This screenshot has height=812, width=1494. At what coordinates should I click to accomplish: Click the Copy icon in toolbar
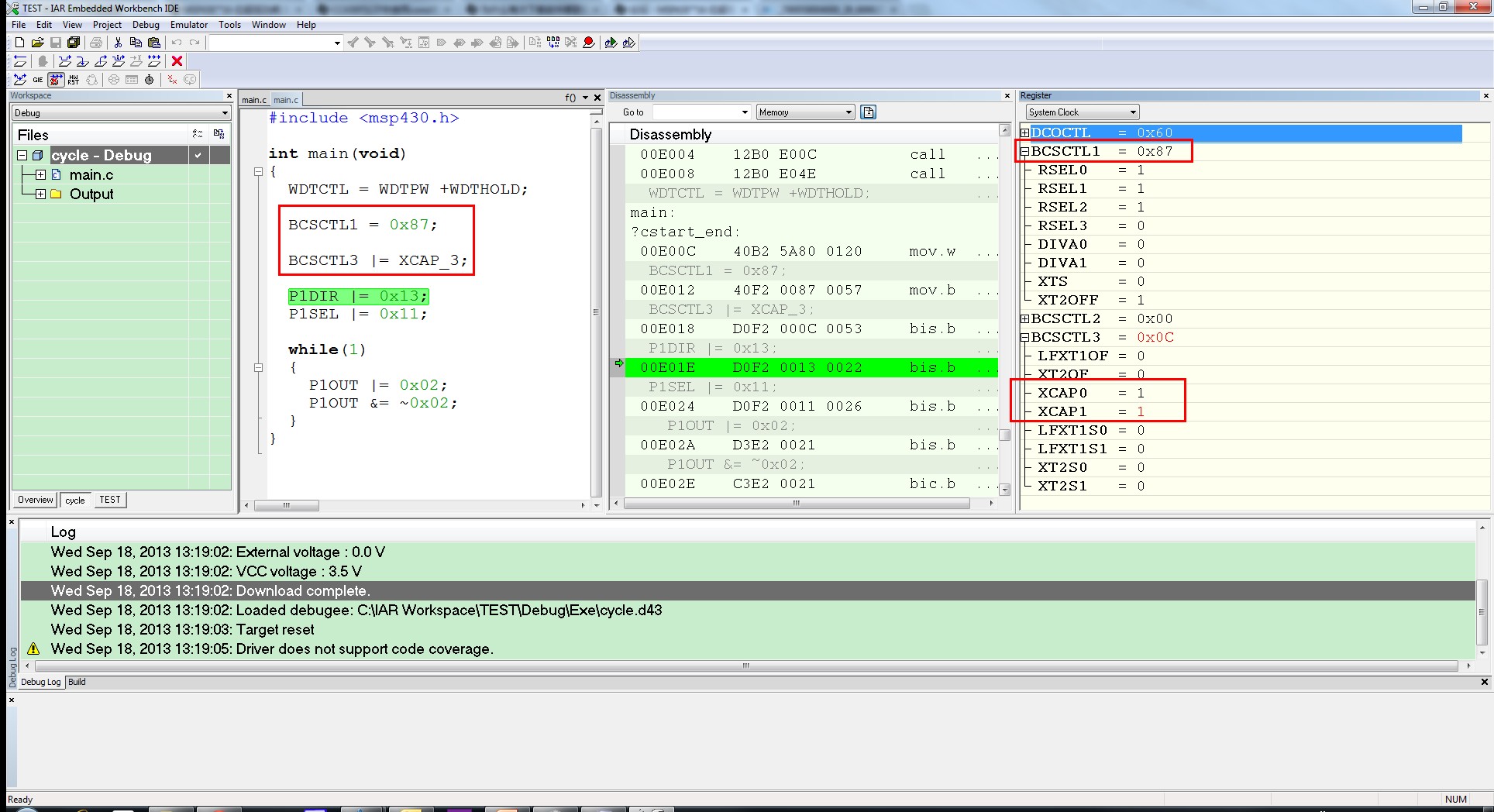tap(136, 43)
